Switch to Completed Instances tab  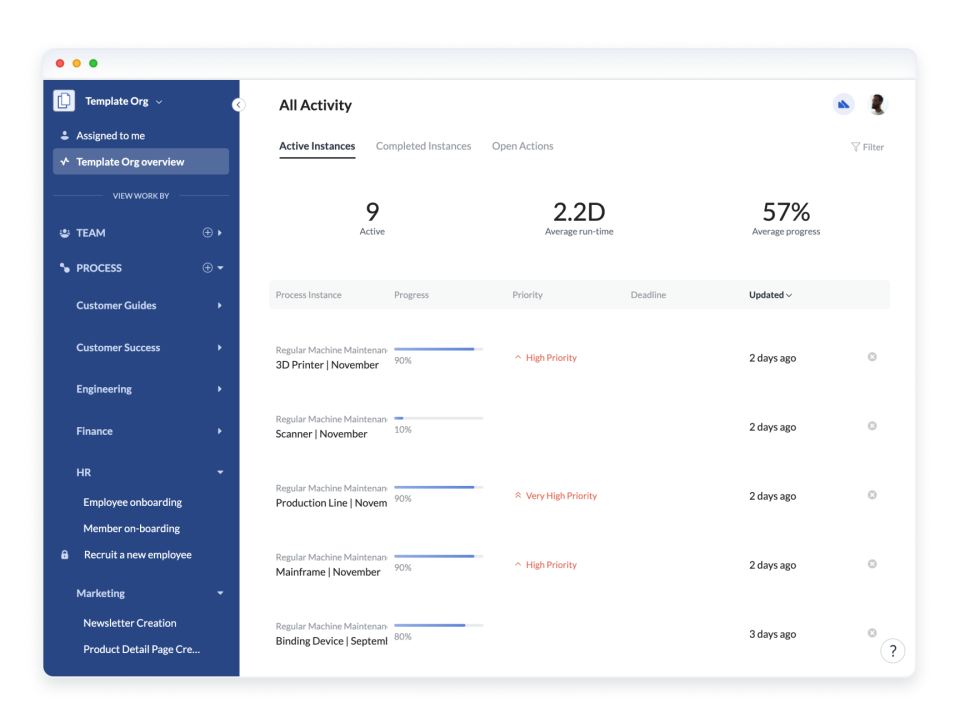(424, 146)
